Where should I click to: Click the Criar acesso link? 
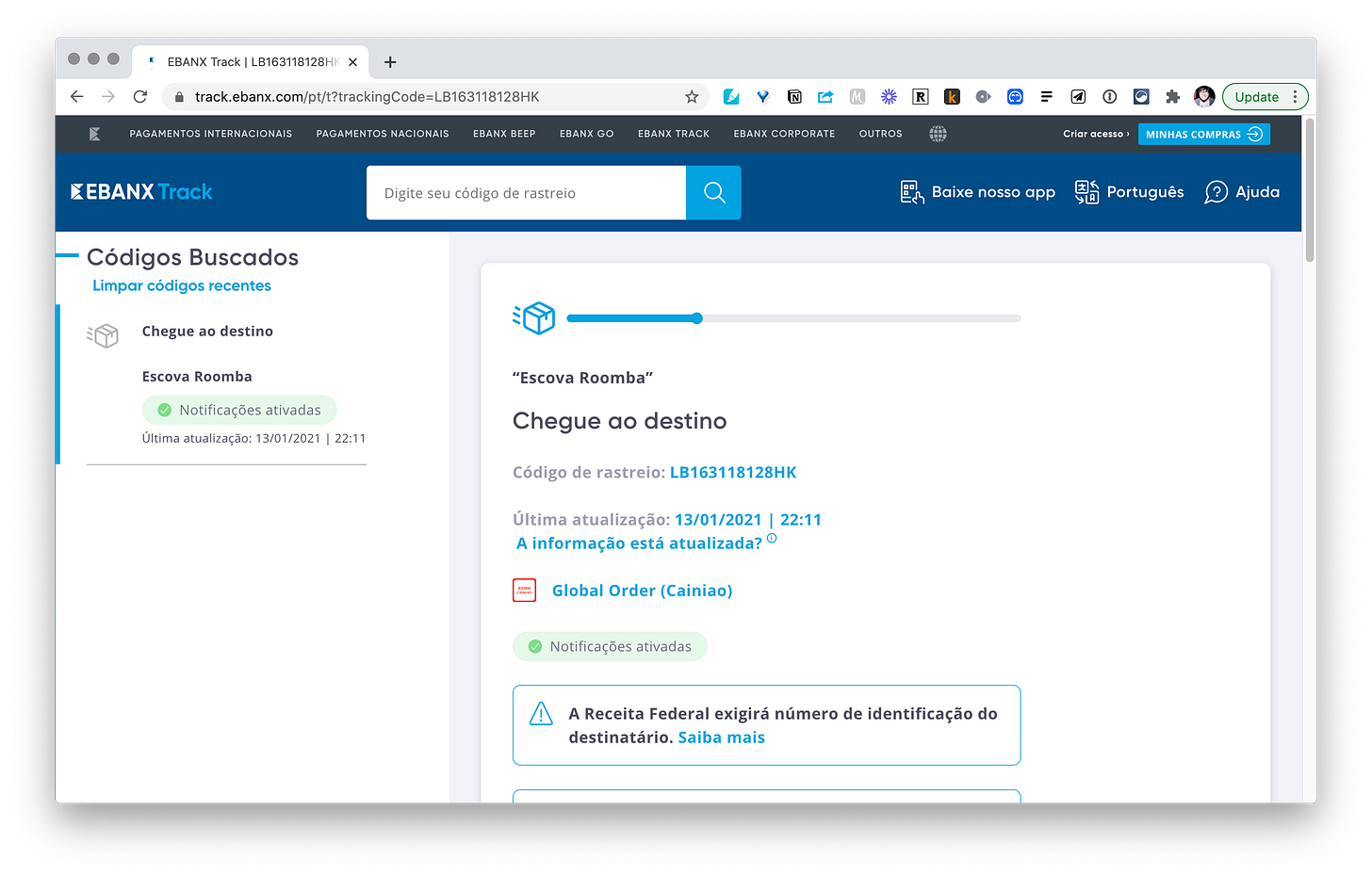pyautogui.click(x=1096, y=134)
